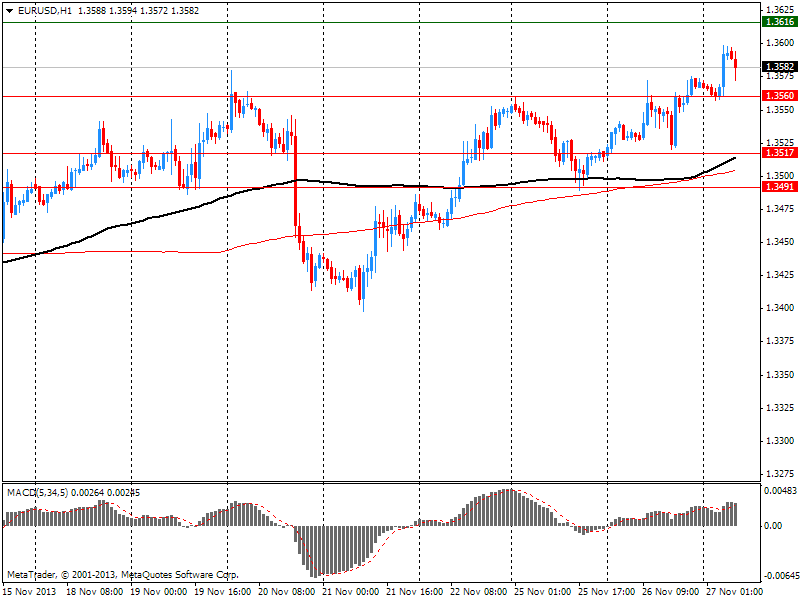Click the 21 Nov 00:00 time label
The width and height of the screenshot is (800, 600).
(x=352, y=592)
